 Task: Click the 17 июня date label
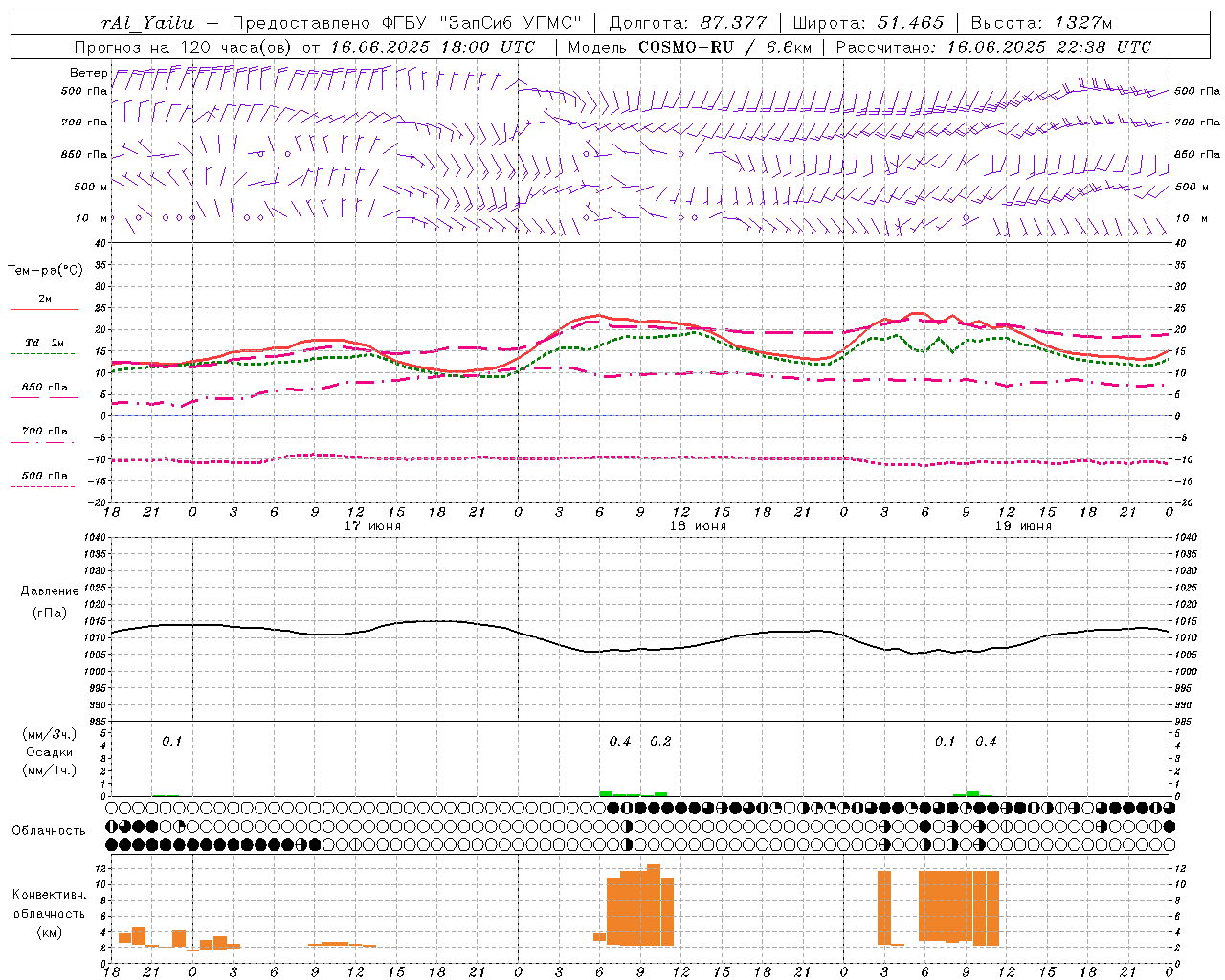point(373,526)
